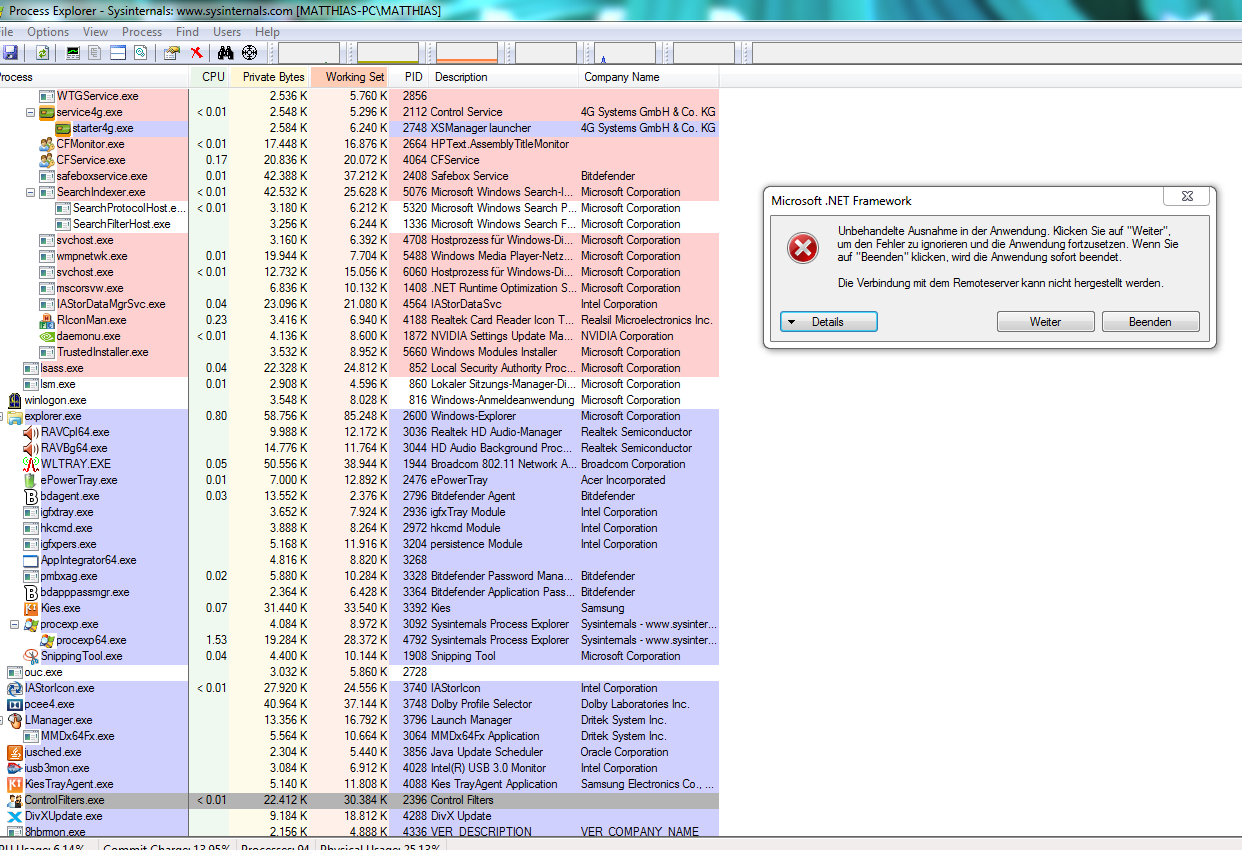Image resolution: width=1242 pixels, height=850 pixels.
Task: Click the orange physical memory mini graph
Action: 467,53
